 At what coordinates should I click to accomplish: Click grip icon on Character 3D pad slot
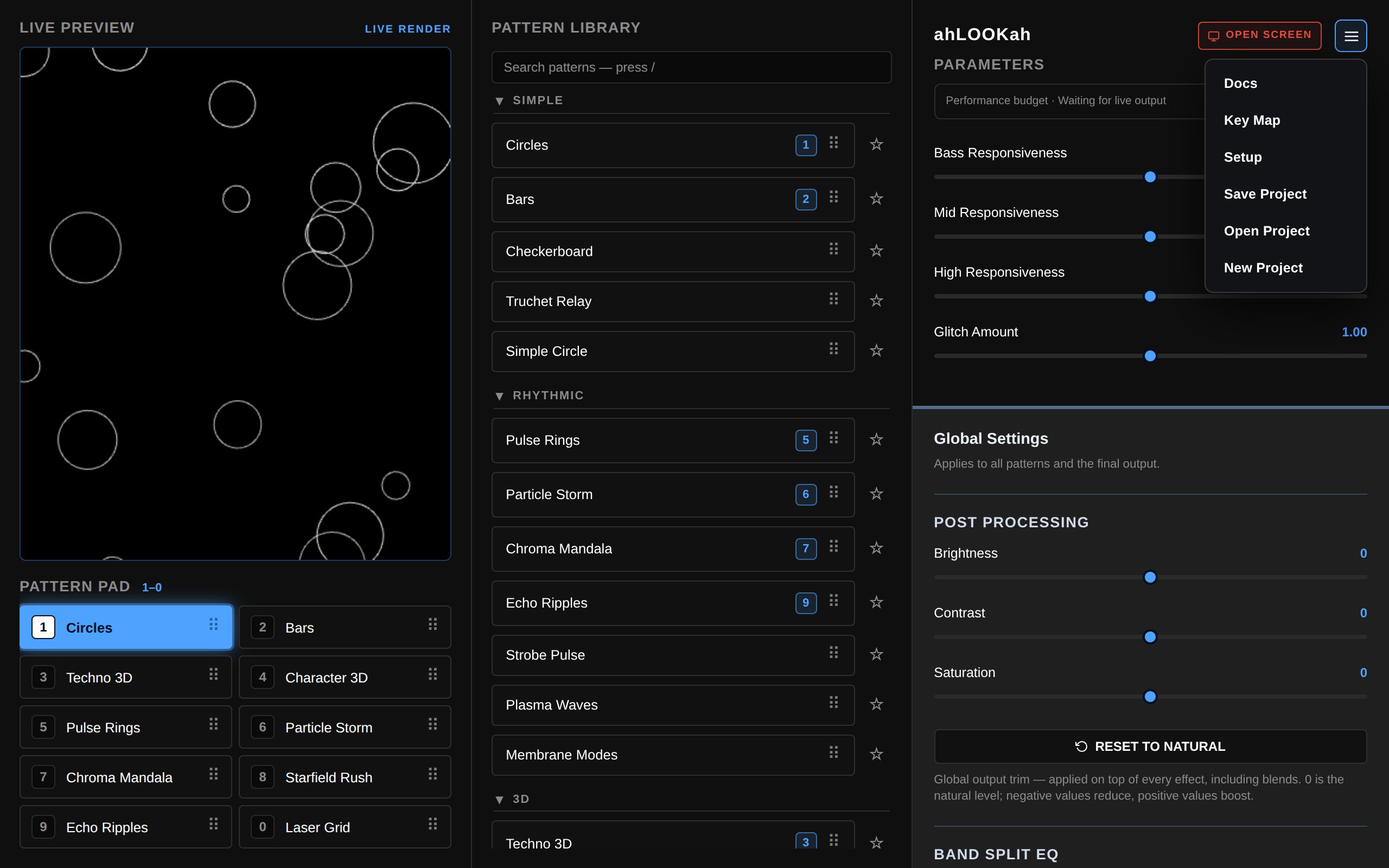click(433, 674)
